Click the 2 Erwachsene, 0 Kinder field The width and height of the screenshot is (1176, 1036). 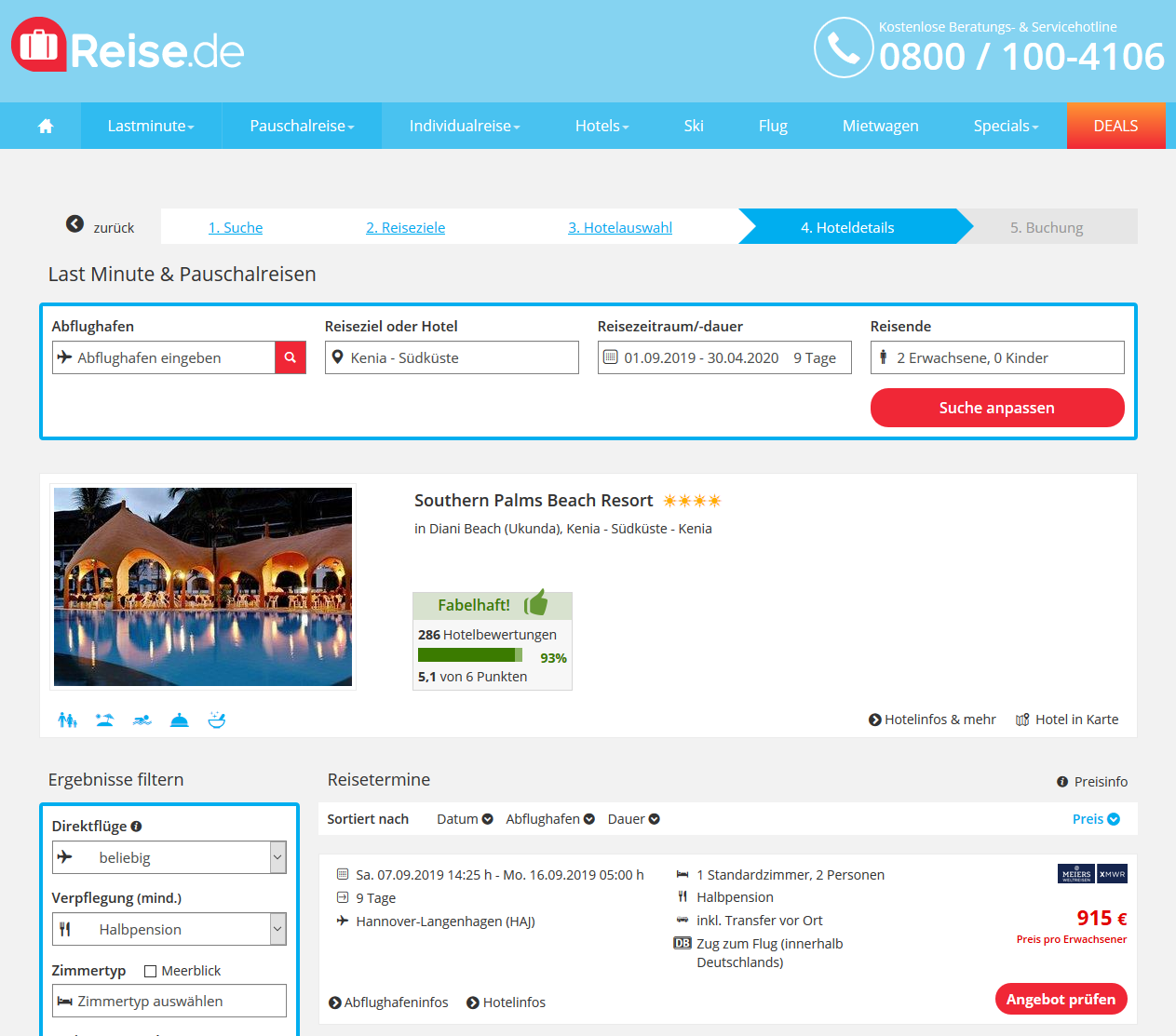coord(997,357)
